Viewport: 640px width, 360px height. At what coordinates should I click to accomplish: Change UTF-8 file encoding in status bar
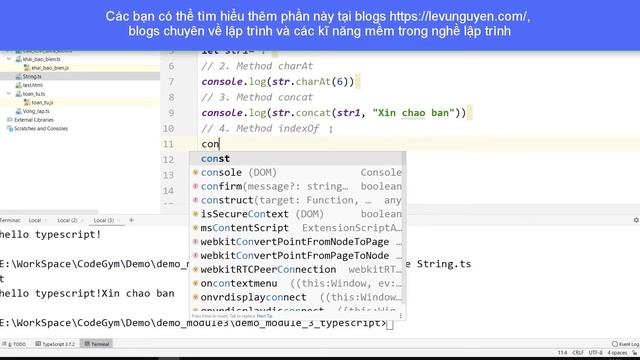tap(595, 353)
